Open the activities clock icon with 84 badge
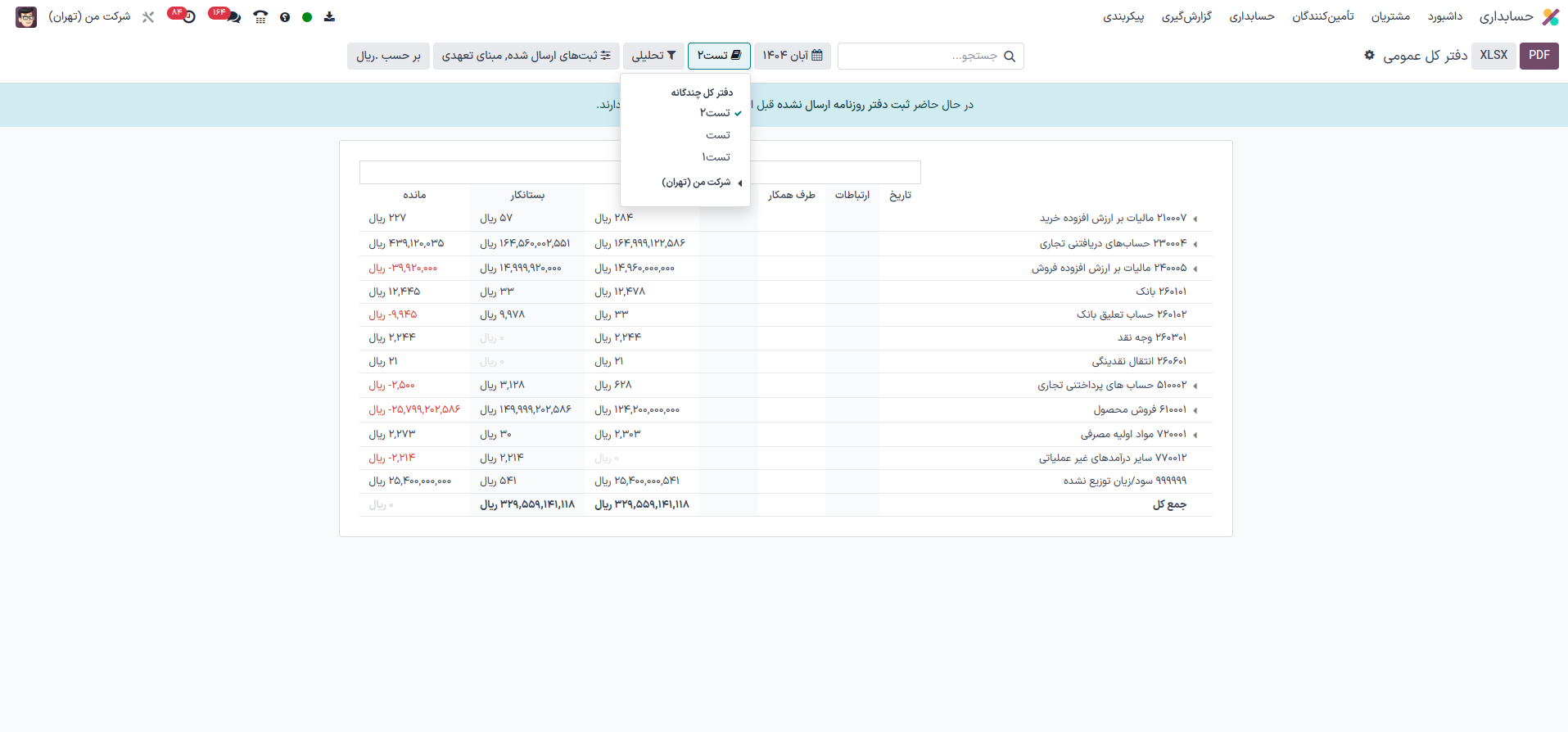Viewport: 1568px width, 732px height. click(188, 17)
